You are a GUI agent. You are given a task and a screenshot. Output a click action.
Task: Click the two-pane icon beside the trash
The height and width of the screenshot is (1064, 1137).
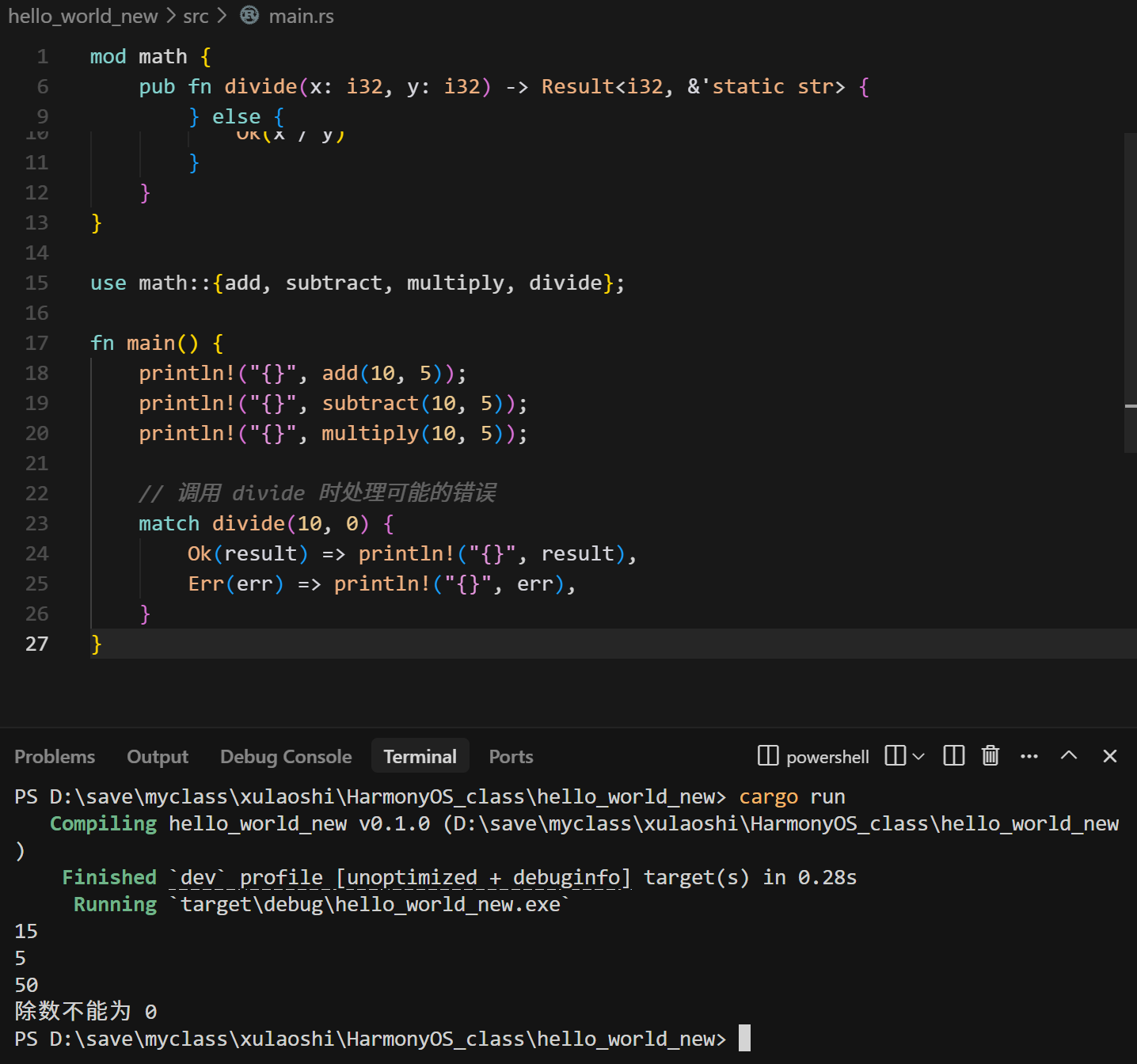954,756
